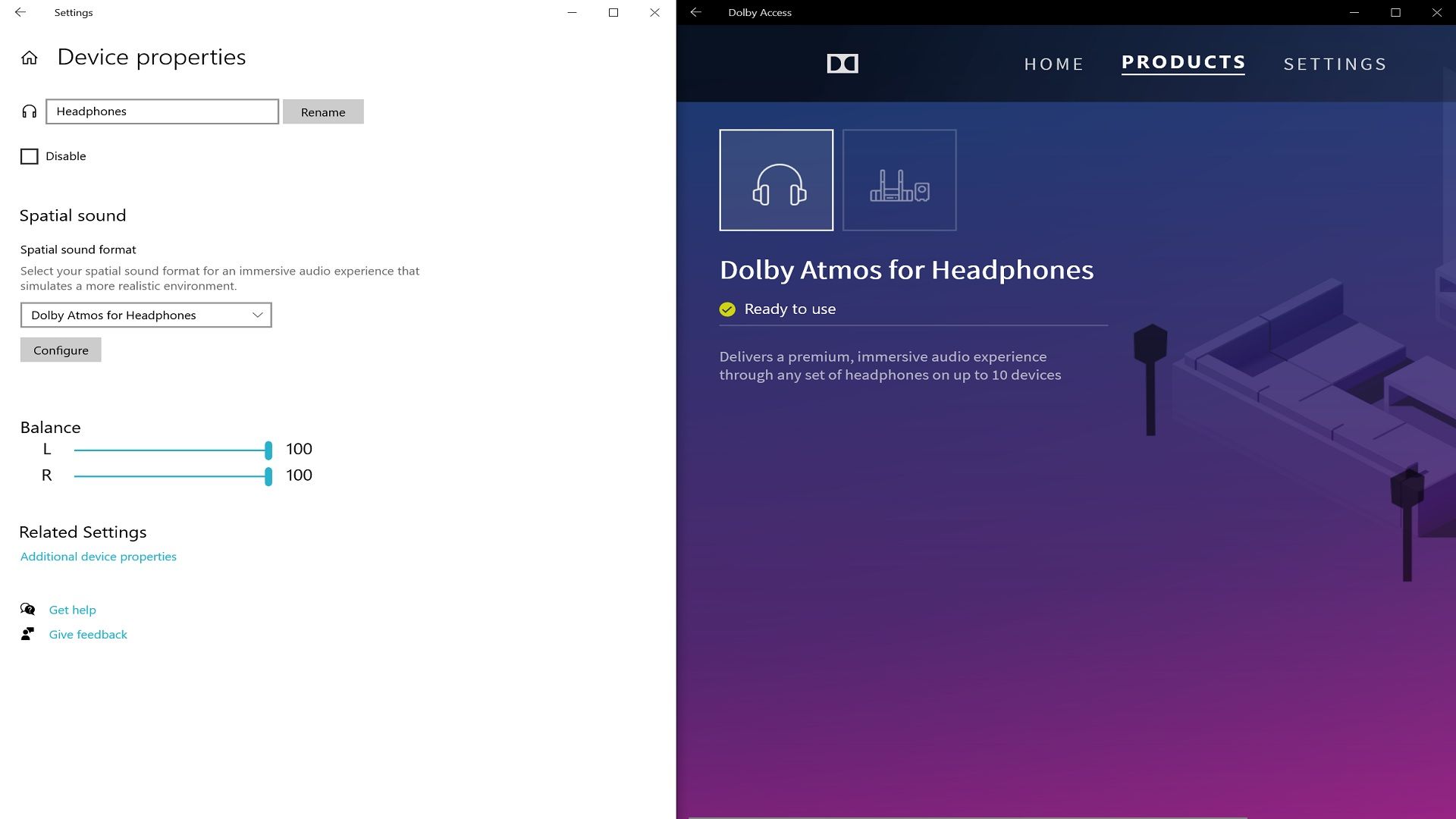The image size is (1456, 819).
Task: Click the device name input field
Action: [x=162, y=111]
